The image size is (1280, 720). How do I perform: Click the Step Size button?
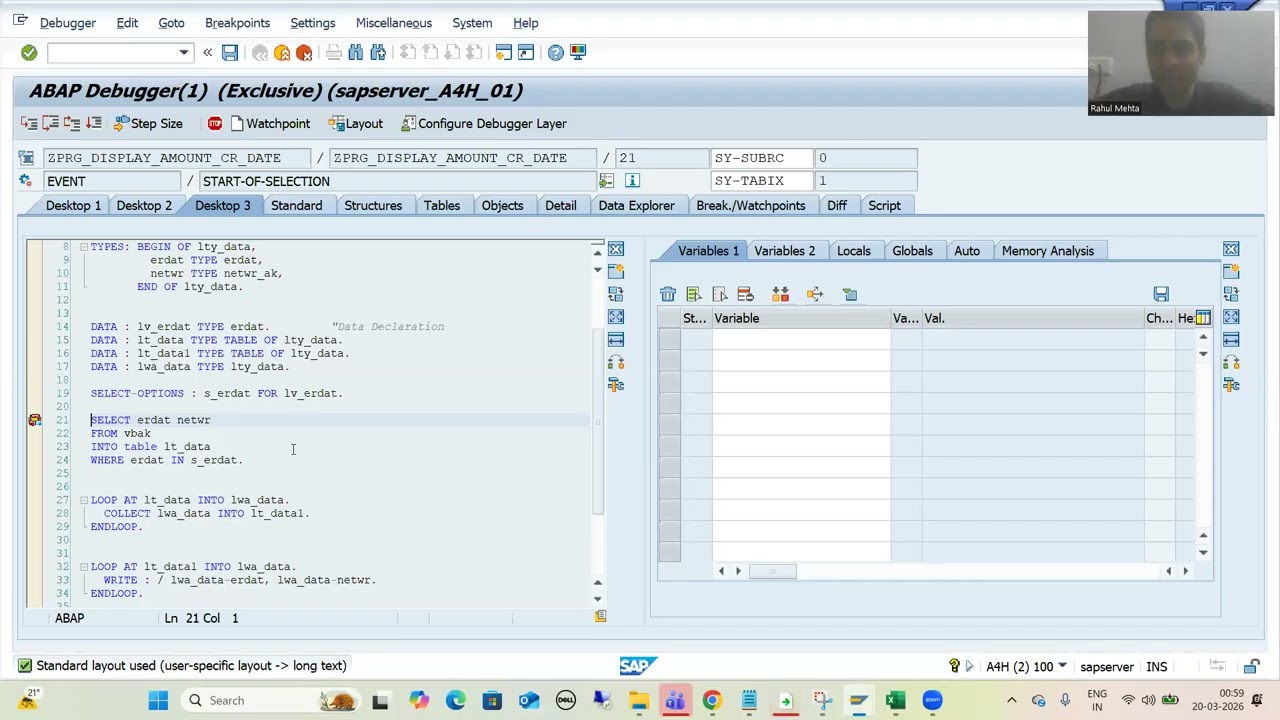click(148, 123)
